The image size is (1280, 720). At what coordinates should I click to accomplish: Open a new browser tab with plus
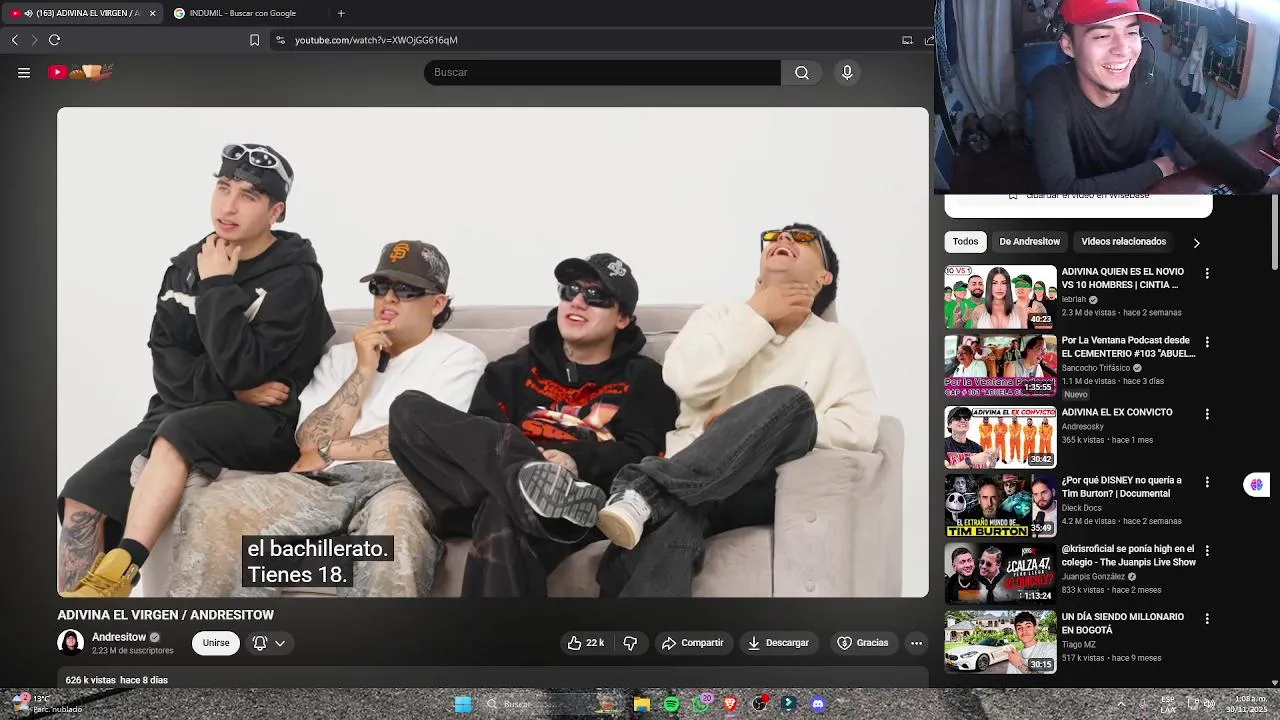click(x=341, y=13)
